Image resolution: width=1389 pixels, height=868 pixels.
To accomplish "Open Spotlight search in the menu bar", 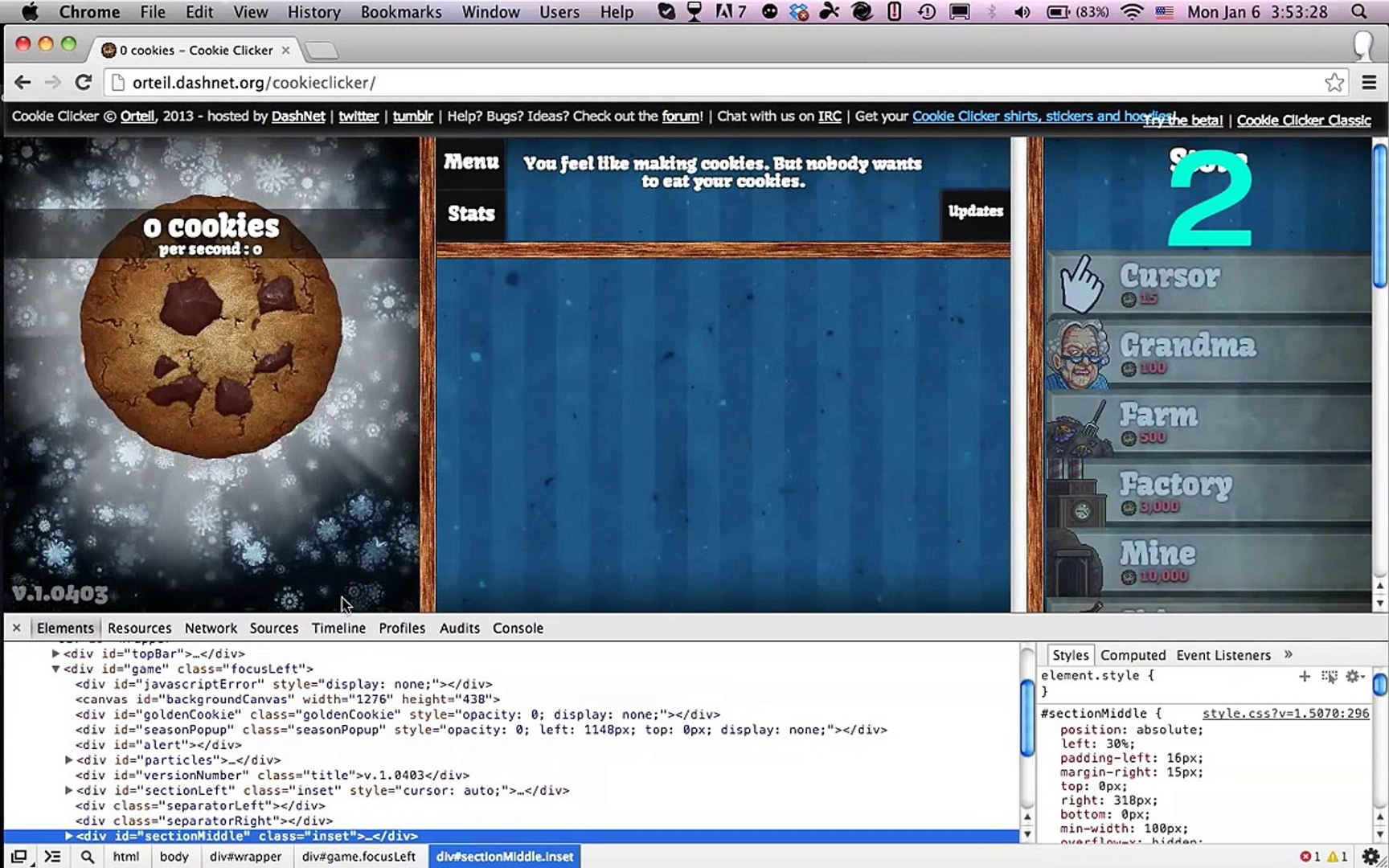I will (1358, 12).
